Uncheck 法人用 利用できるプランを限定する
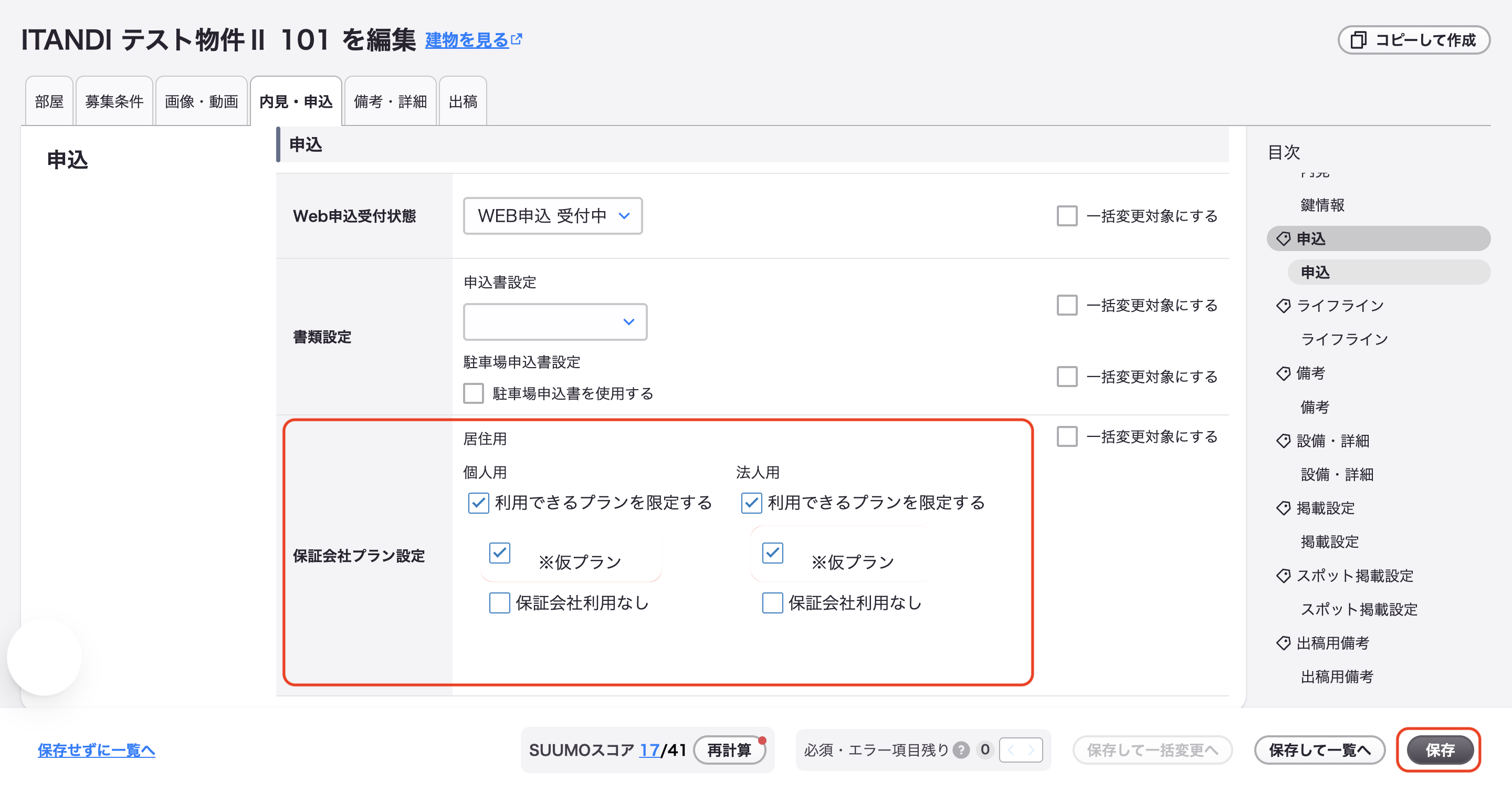 click(751, 503)
